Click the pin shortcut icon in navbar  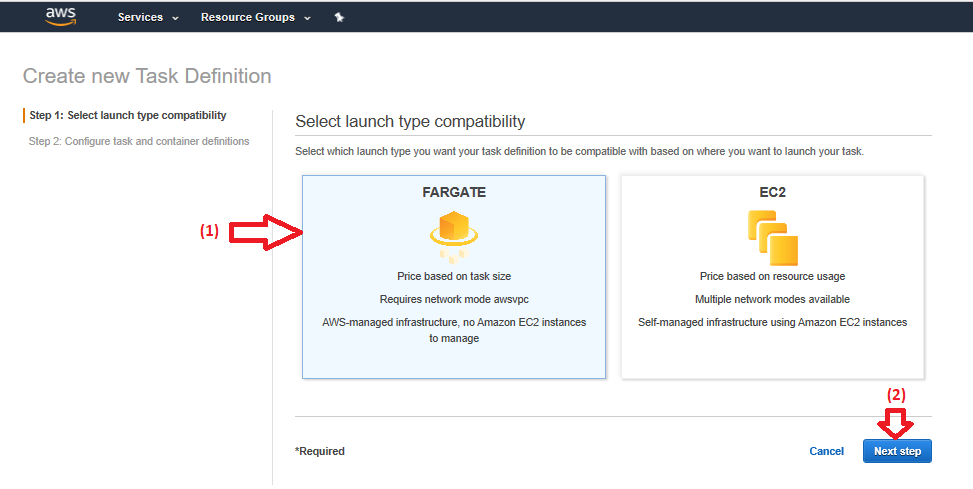(x=339, y=18)
